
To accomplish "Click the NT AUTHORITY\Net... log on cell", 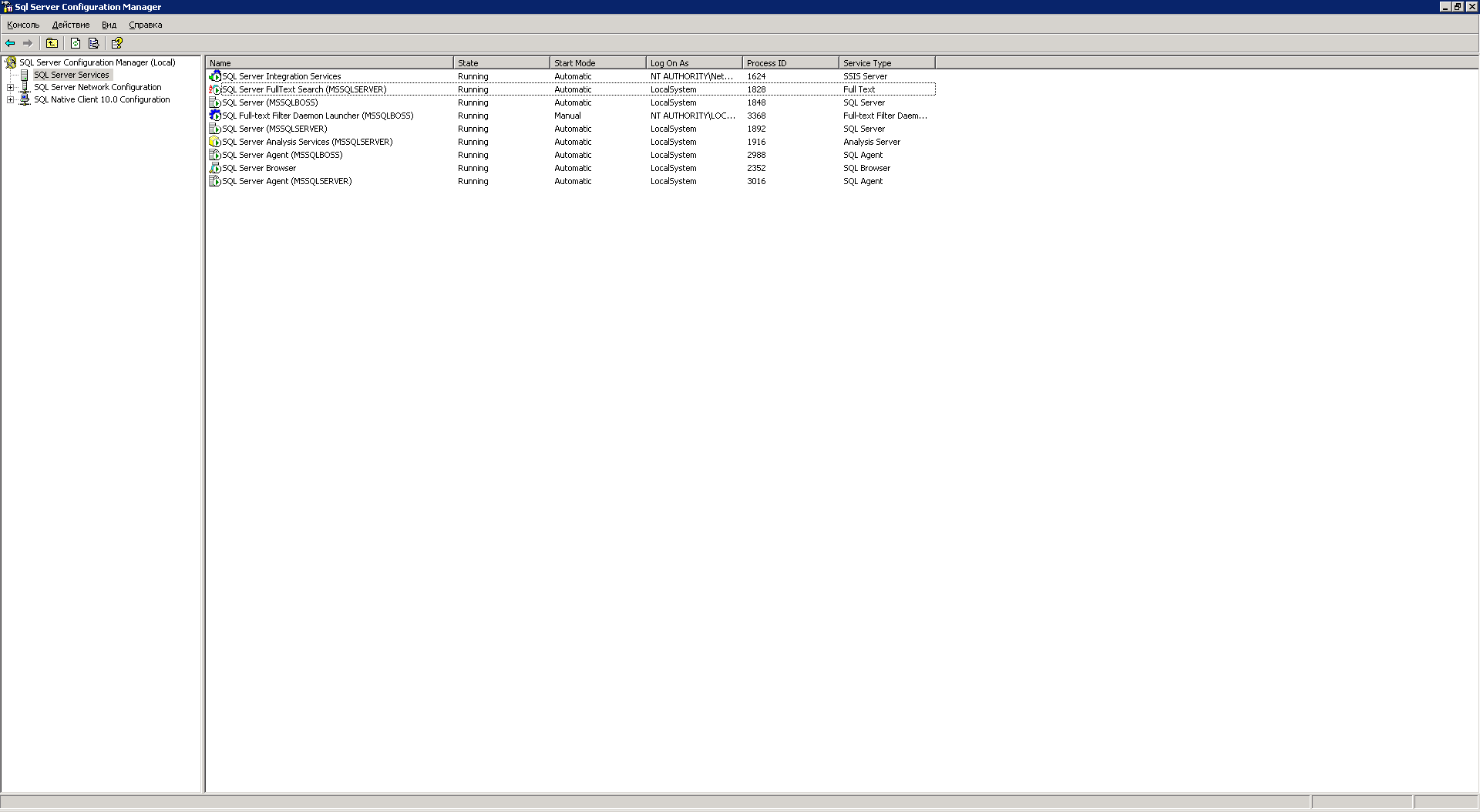I will [691, 76].
